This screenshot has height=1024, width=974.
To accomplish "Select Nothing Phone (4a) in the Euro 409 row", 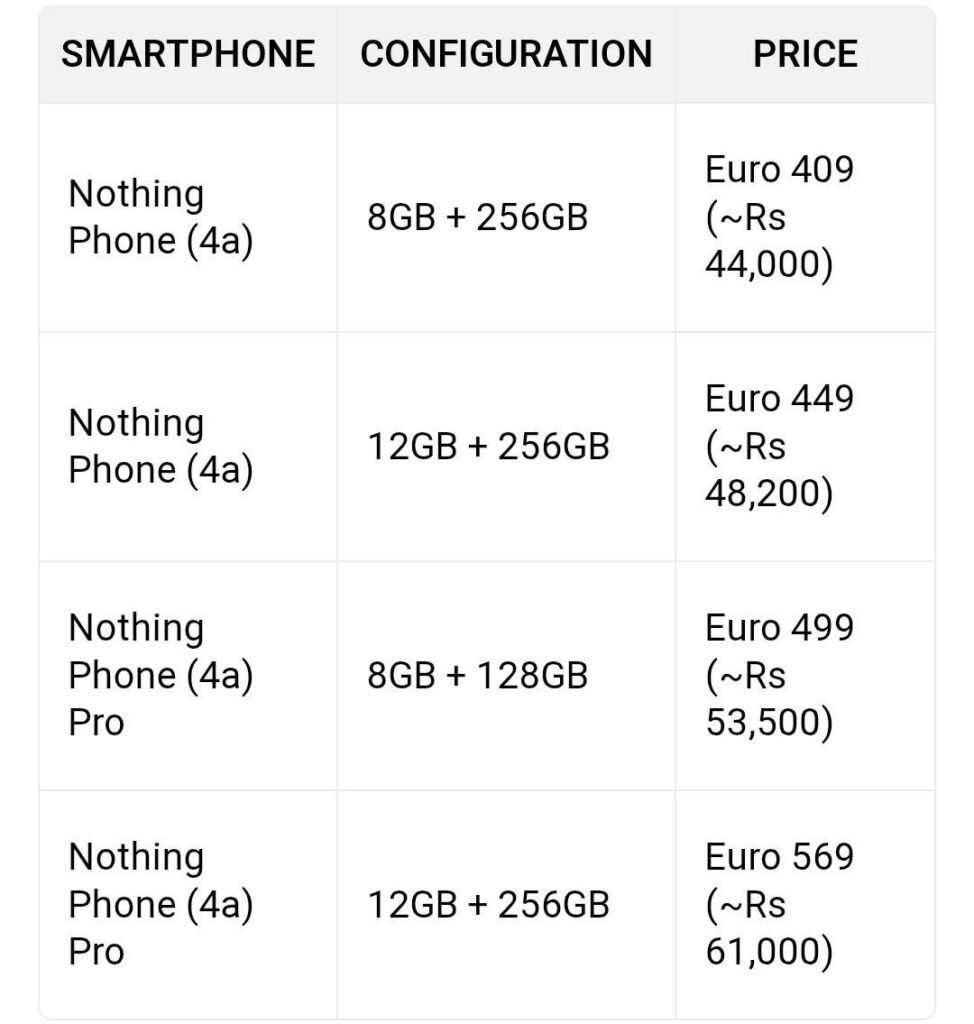I will [x=160, y=218].
